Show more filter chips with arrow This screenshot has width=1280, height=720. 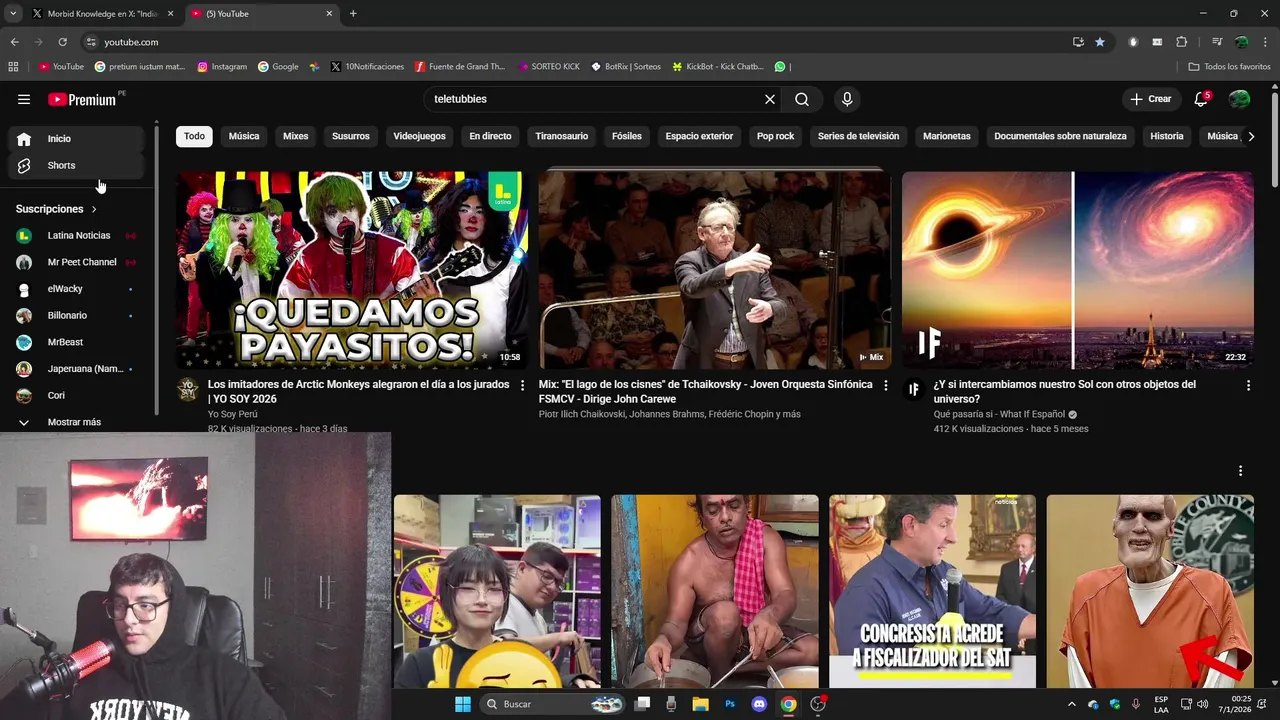tap(1251, 136)
